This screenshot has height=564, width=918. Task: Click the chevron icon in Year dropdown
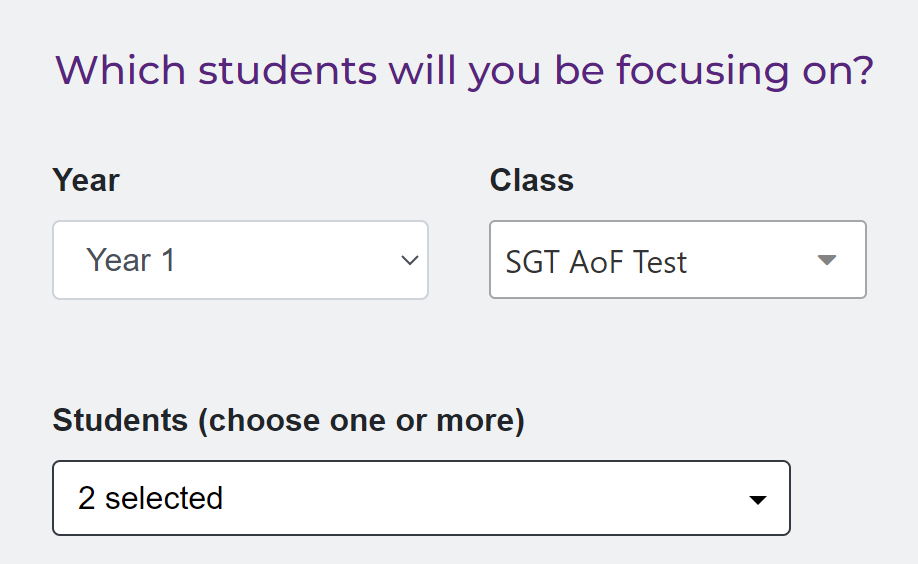(x=409, y=261)
